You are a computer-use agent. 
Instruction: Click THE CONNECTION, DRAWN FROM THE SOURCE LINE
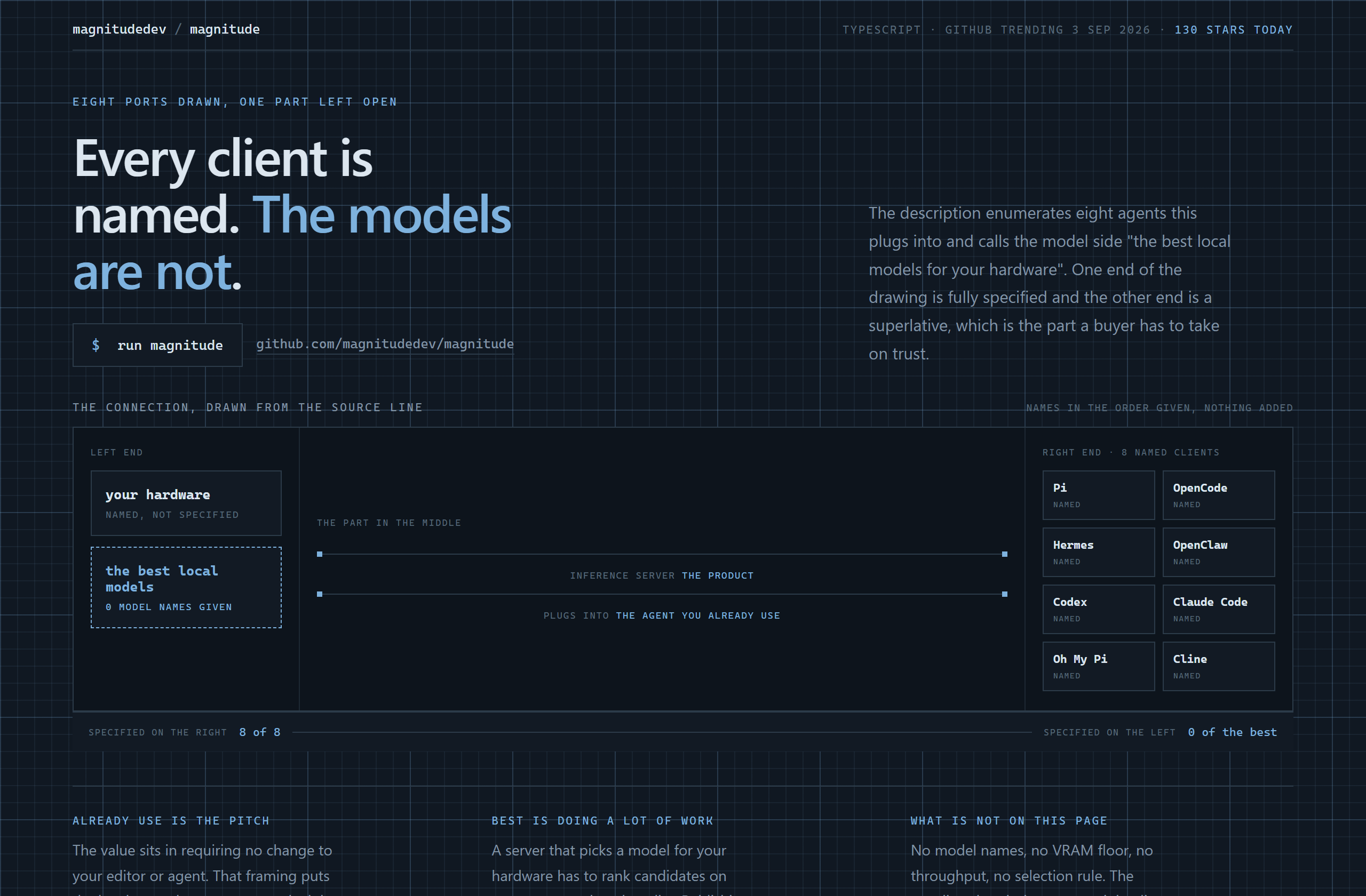pos(248,407)
